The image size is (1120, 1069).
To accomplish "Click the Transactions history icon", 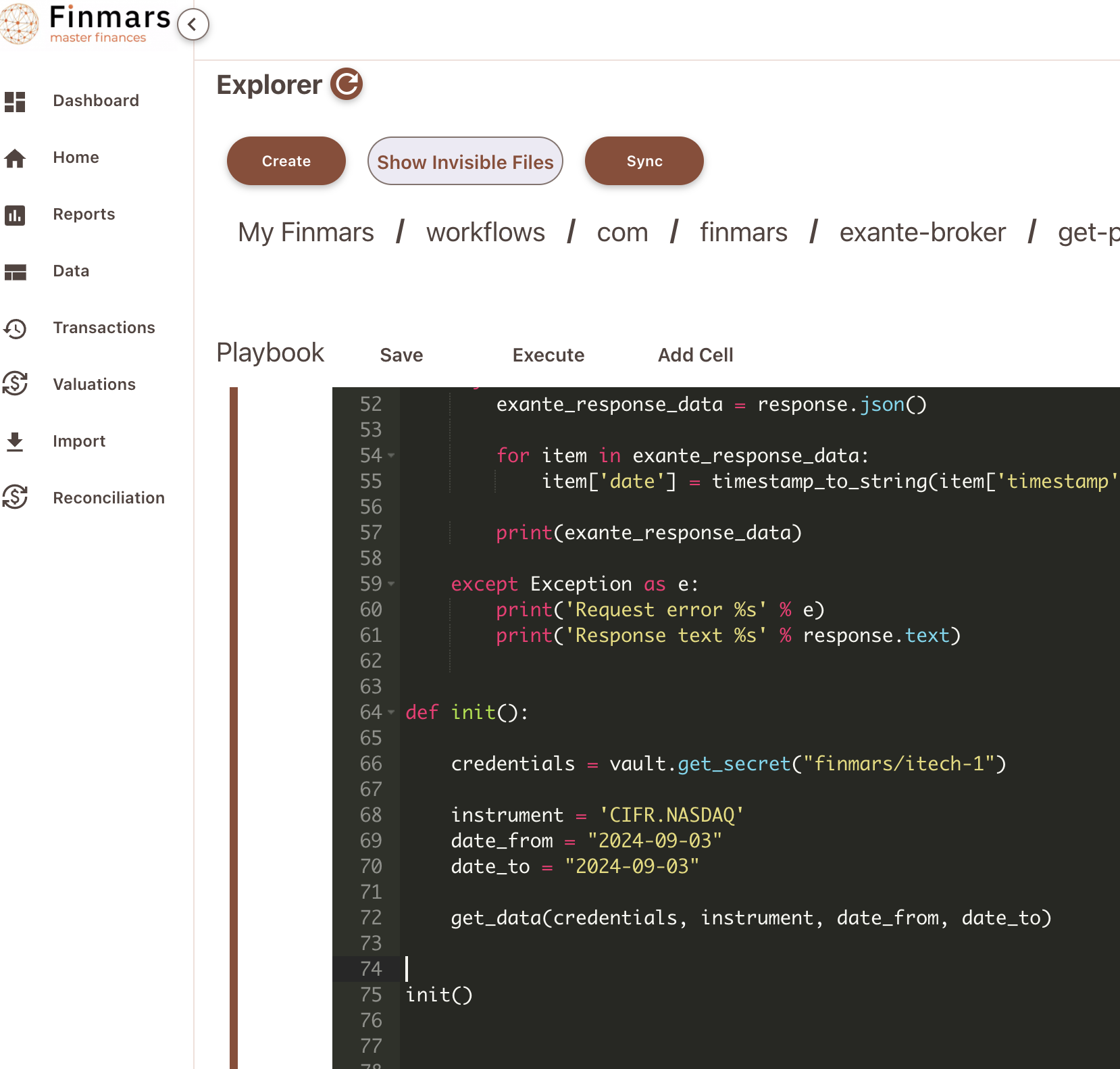I will (x=15, y=328).
